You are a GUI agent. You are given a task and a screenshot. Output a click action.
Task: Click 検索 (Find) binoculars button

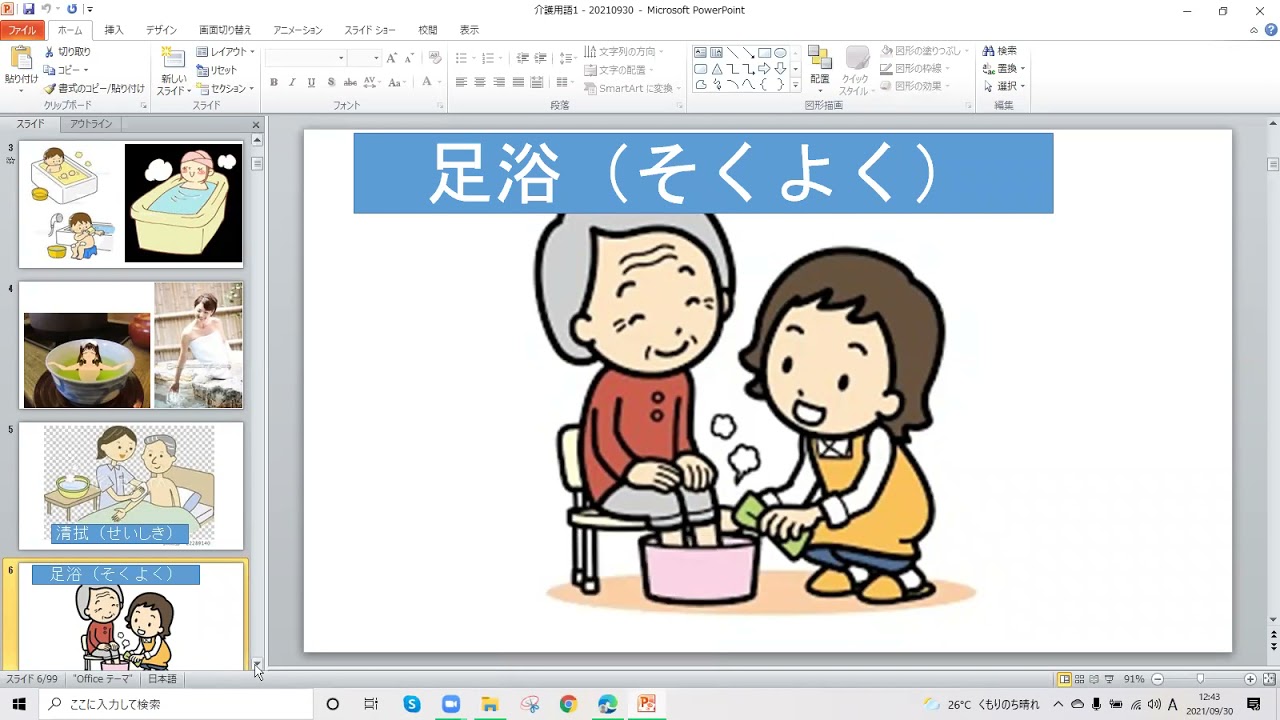(x=999, y=51)
